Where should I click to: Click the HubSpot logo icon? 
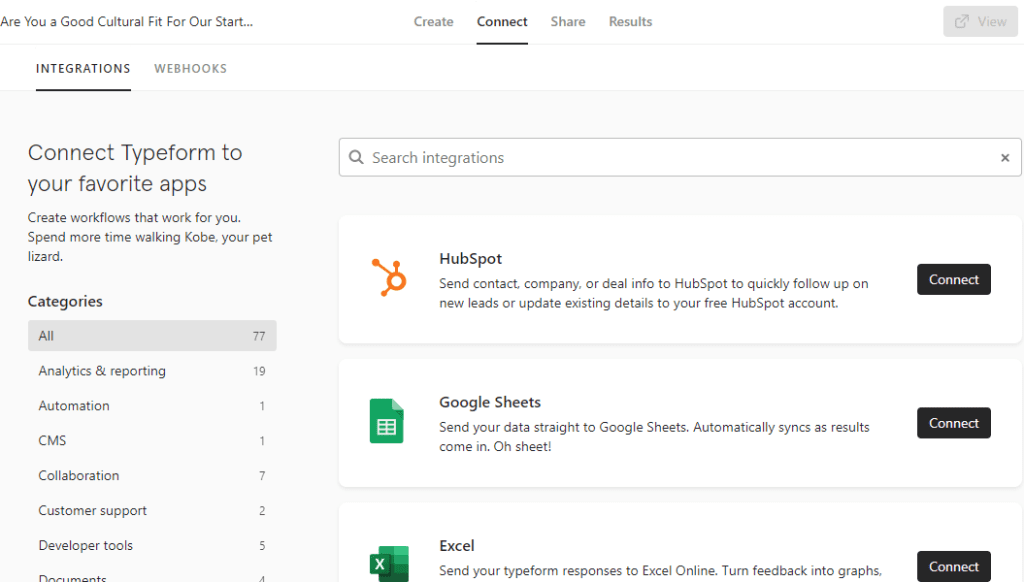point(389,278)
